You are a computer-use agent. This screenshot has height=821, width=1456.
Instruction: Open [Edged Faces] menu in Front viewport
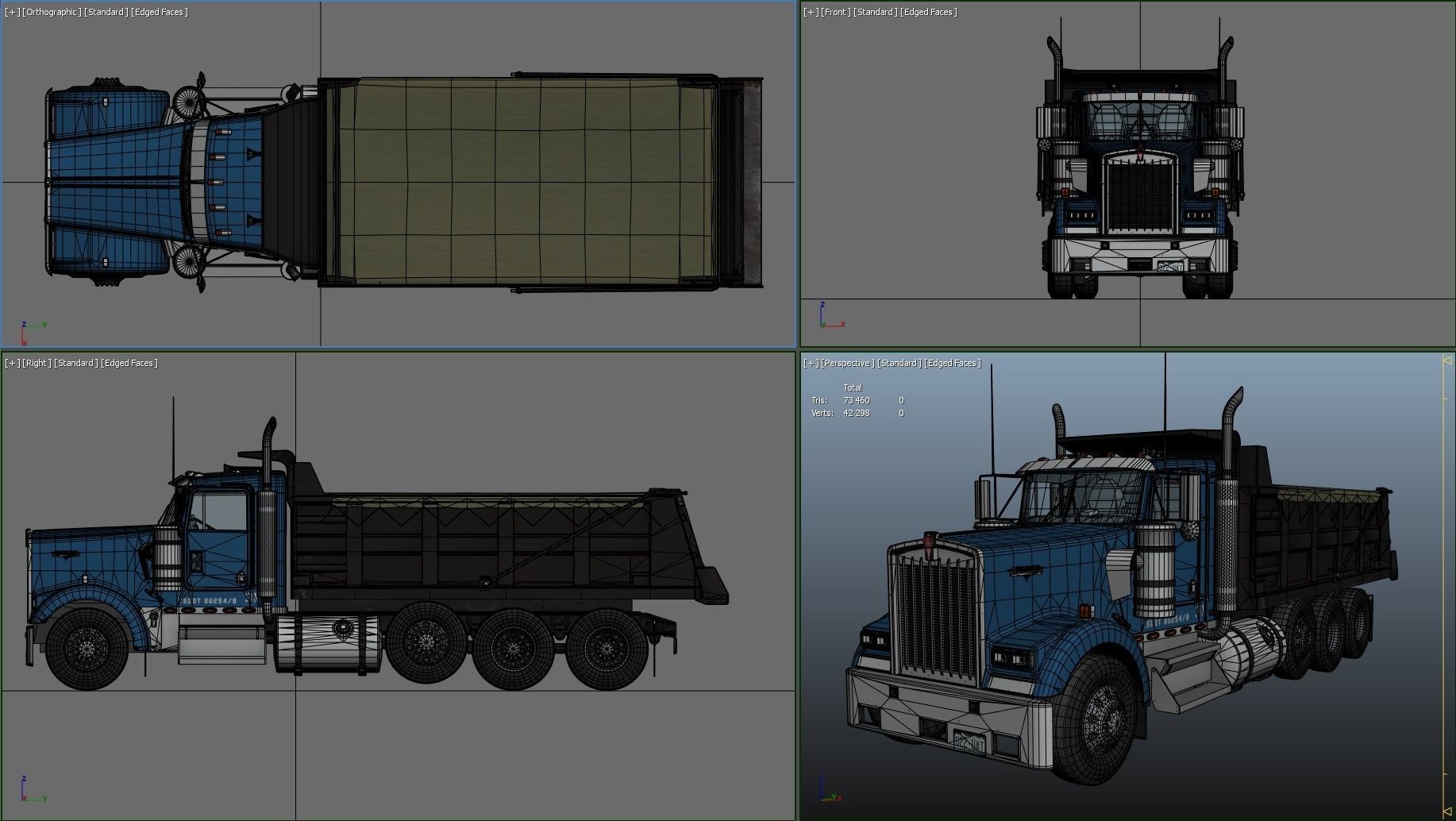point(929,12)
